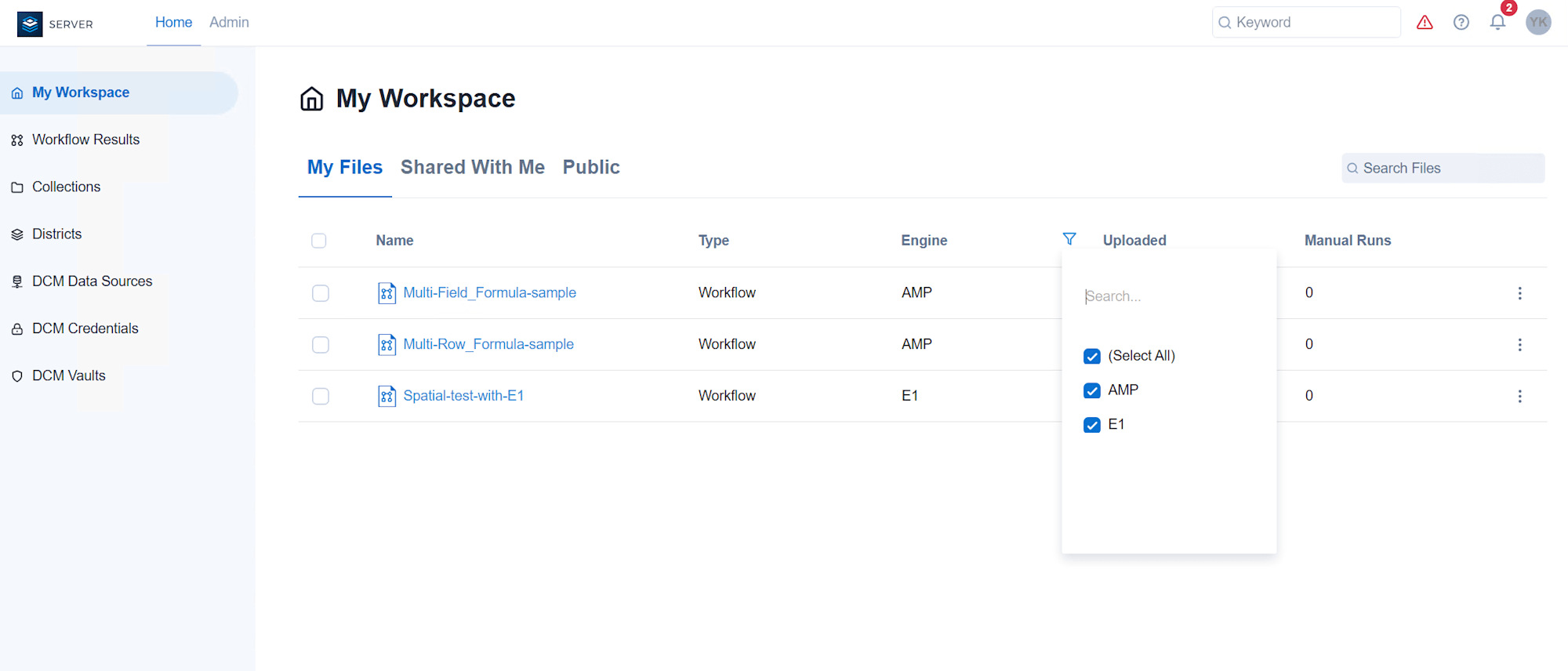Click the E1 engine cell in Spatial-test-with-E1 row
Screen dimensions: 1568x671
[909, 396]
